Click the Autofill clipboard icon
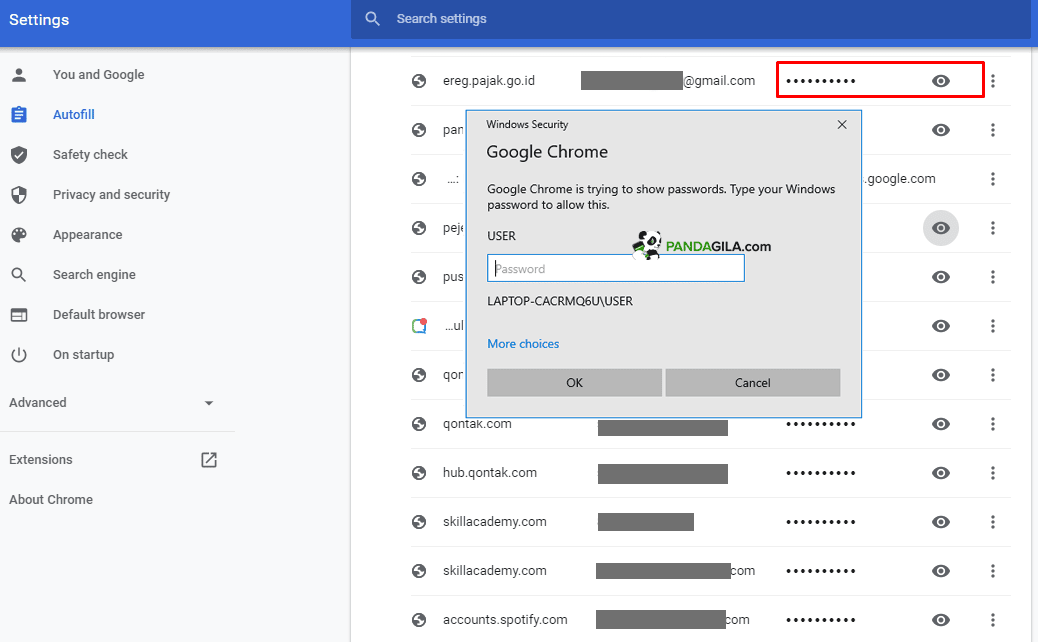Viewport: 1038px width, 642px height. pos(19,115)
